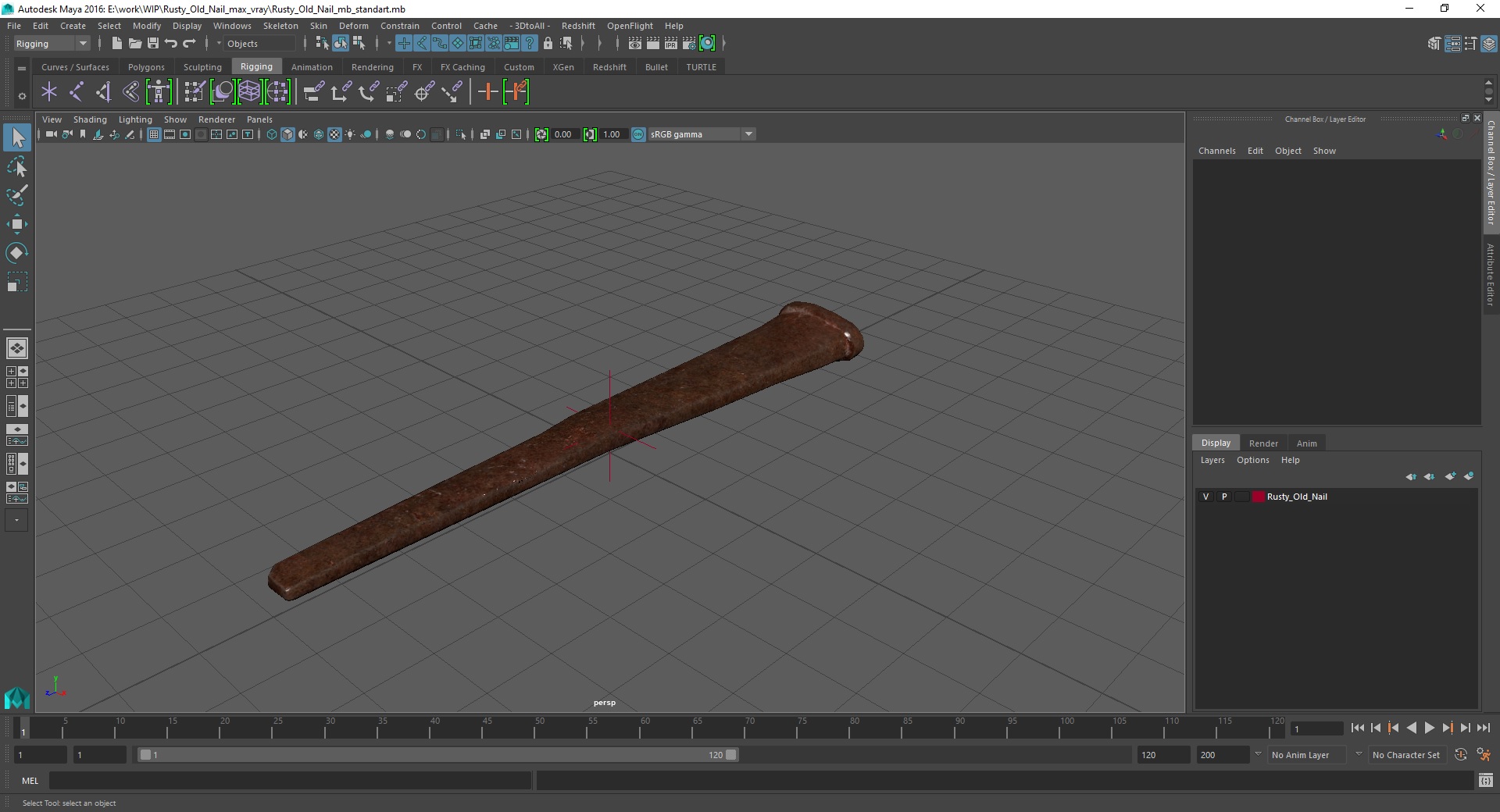Click the orange Set Key shelf icon
The height and width of the screenshot is (812, 1500).
(x=487, y=92)
